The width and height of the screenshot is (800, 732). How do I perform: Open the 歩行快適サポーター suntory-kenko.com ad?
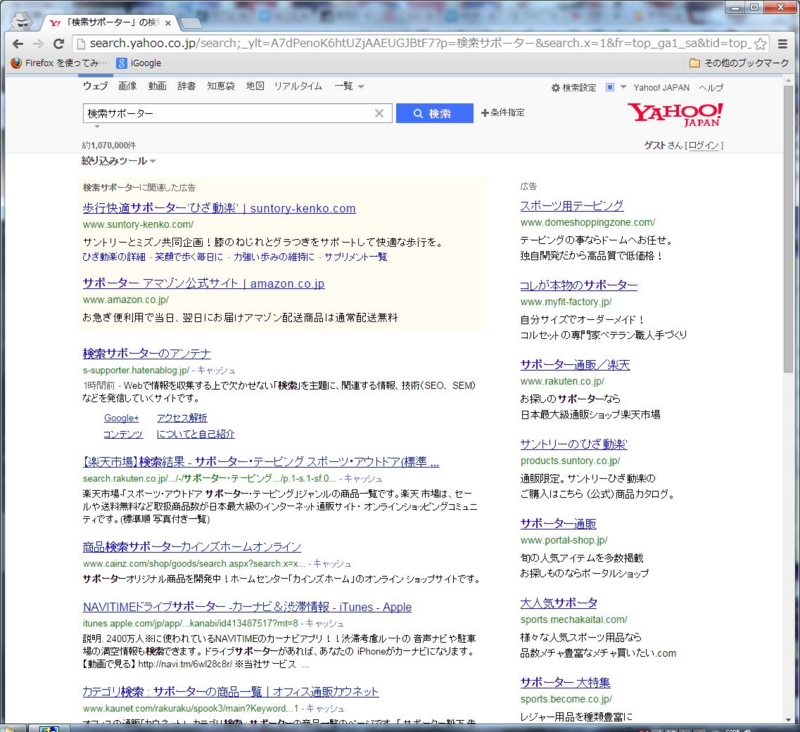(219, 208)
